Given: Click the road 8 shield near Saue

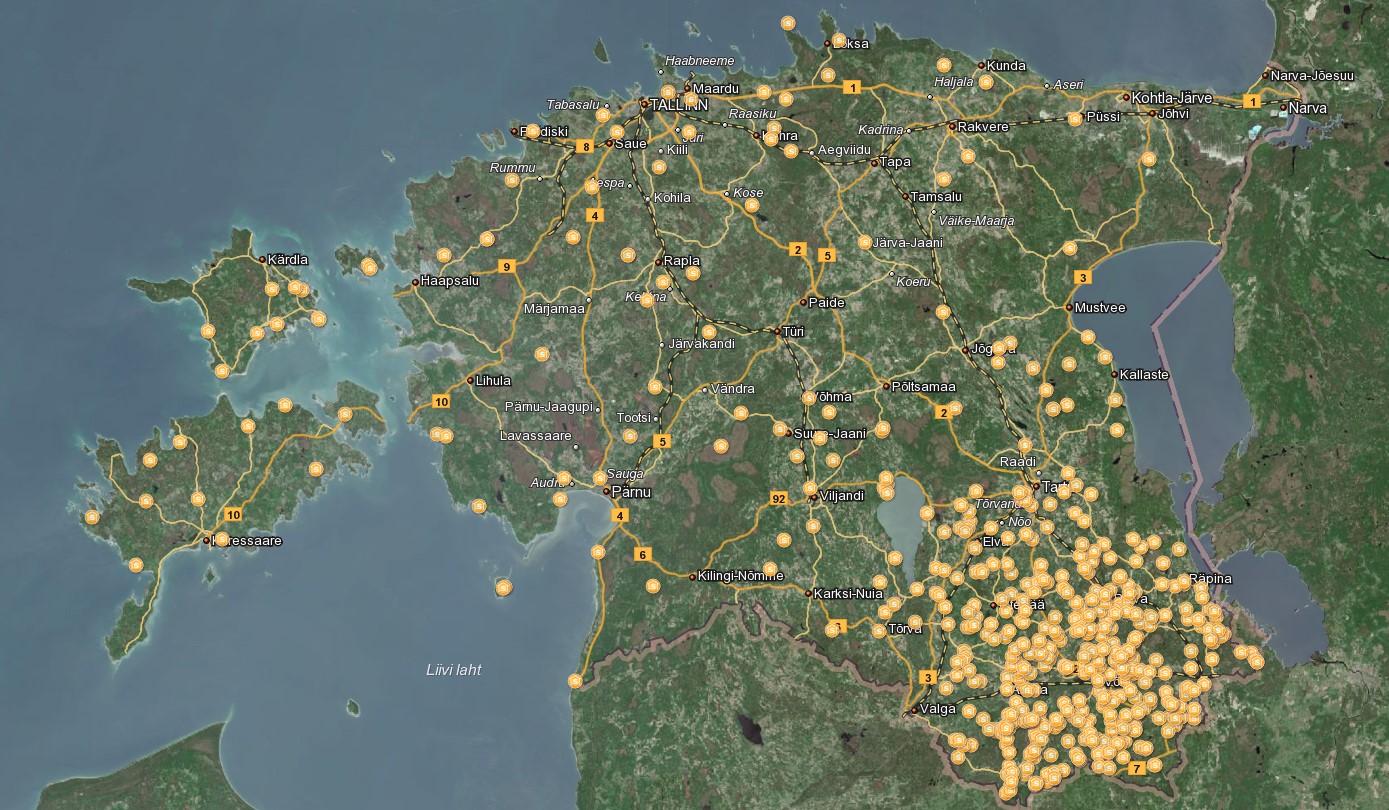Looking at the screenshot, I should click(x=585, y=147).
